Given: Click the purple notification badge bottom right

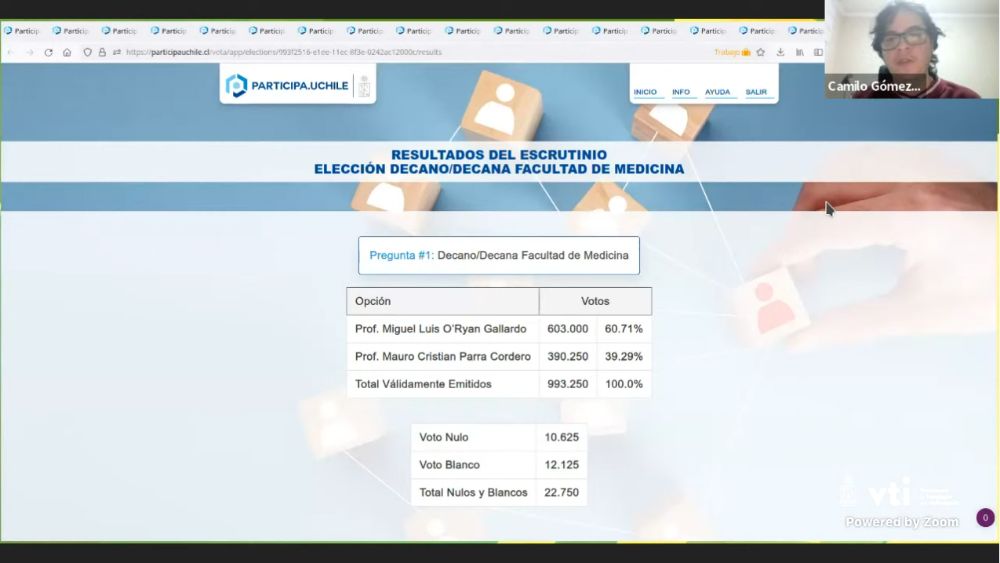Looking at the screenshot, I should point(985,518).
